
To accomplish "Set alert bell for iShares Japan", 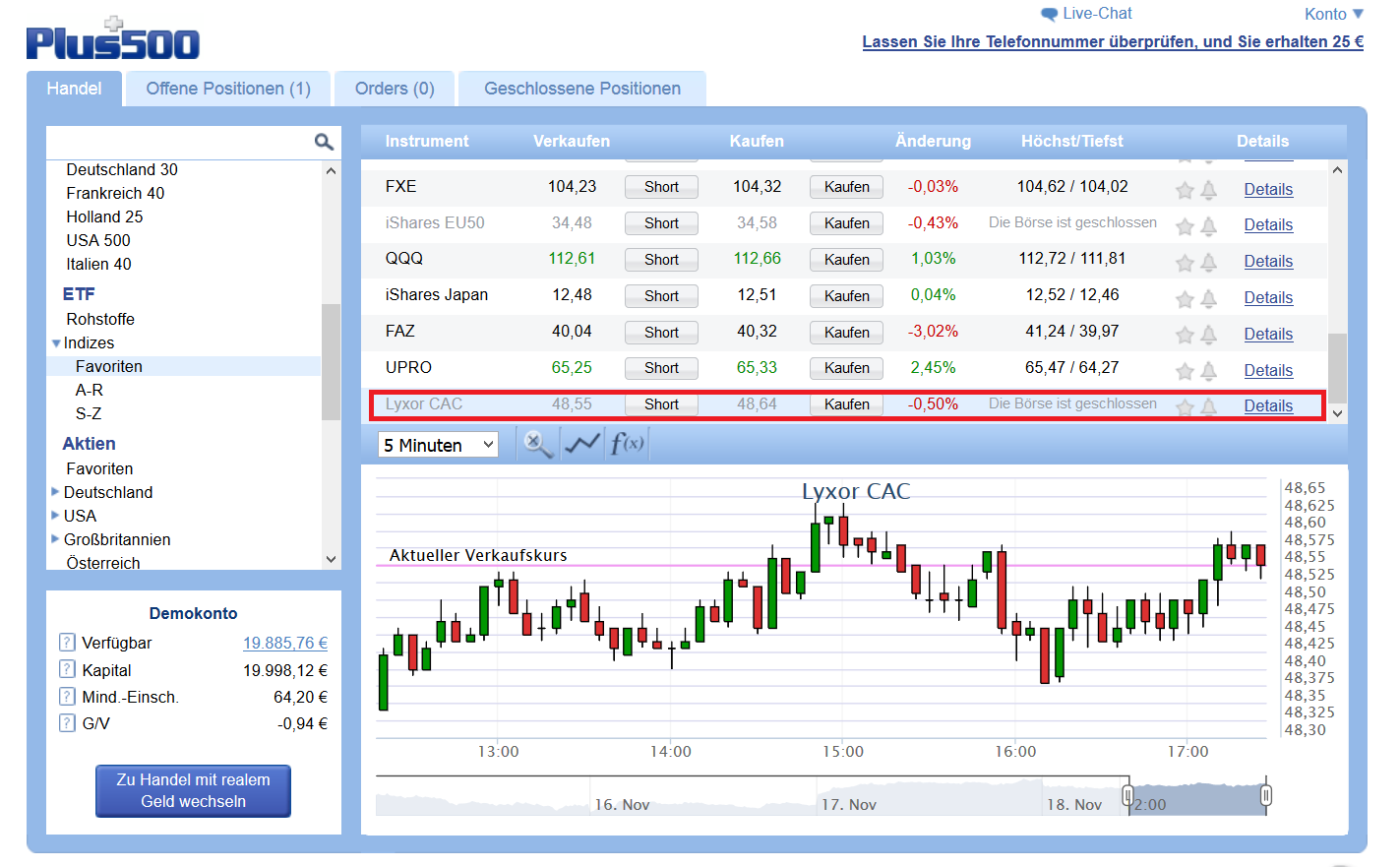I will 1209,299.
